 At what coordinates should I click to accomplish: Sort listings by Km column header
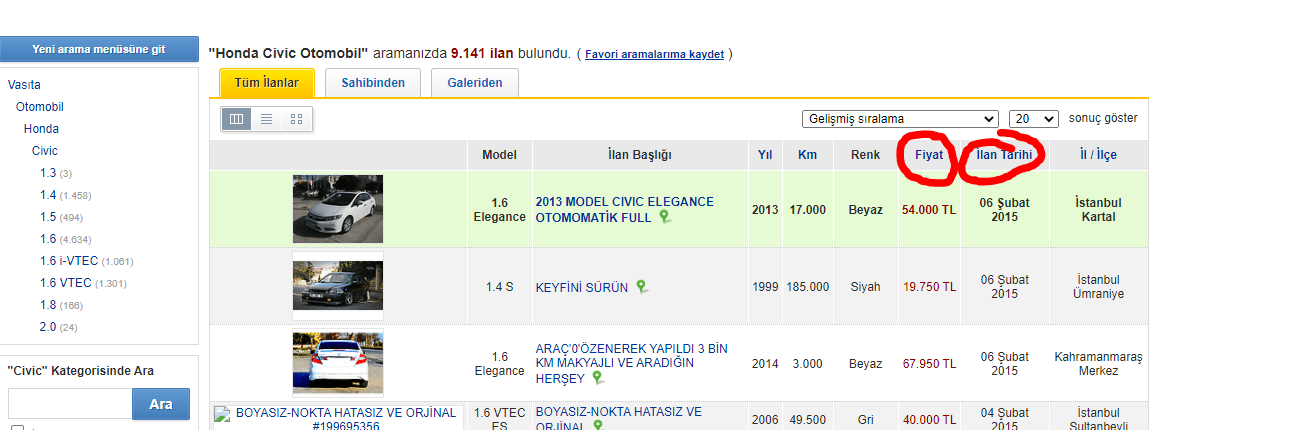click(x=807, y=155)
